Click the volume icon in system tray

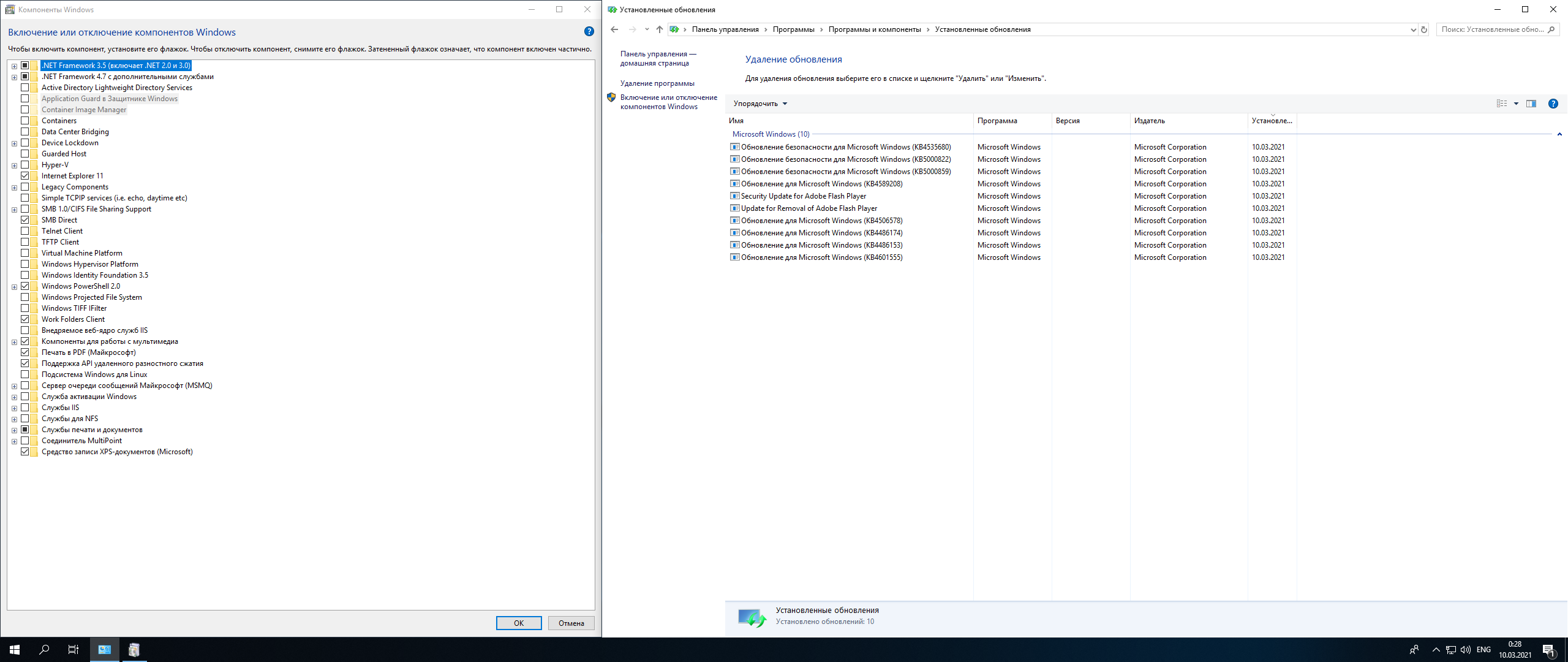1466,650
